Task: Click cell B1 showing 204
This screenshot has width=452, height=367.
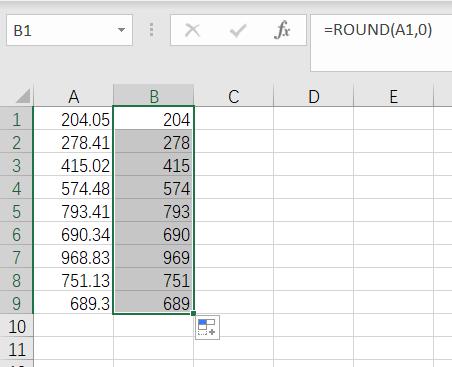Action: (153, 119)
